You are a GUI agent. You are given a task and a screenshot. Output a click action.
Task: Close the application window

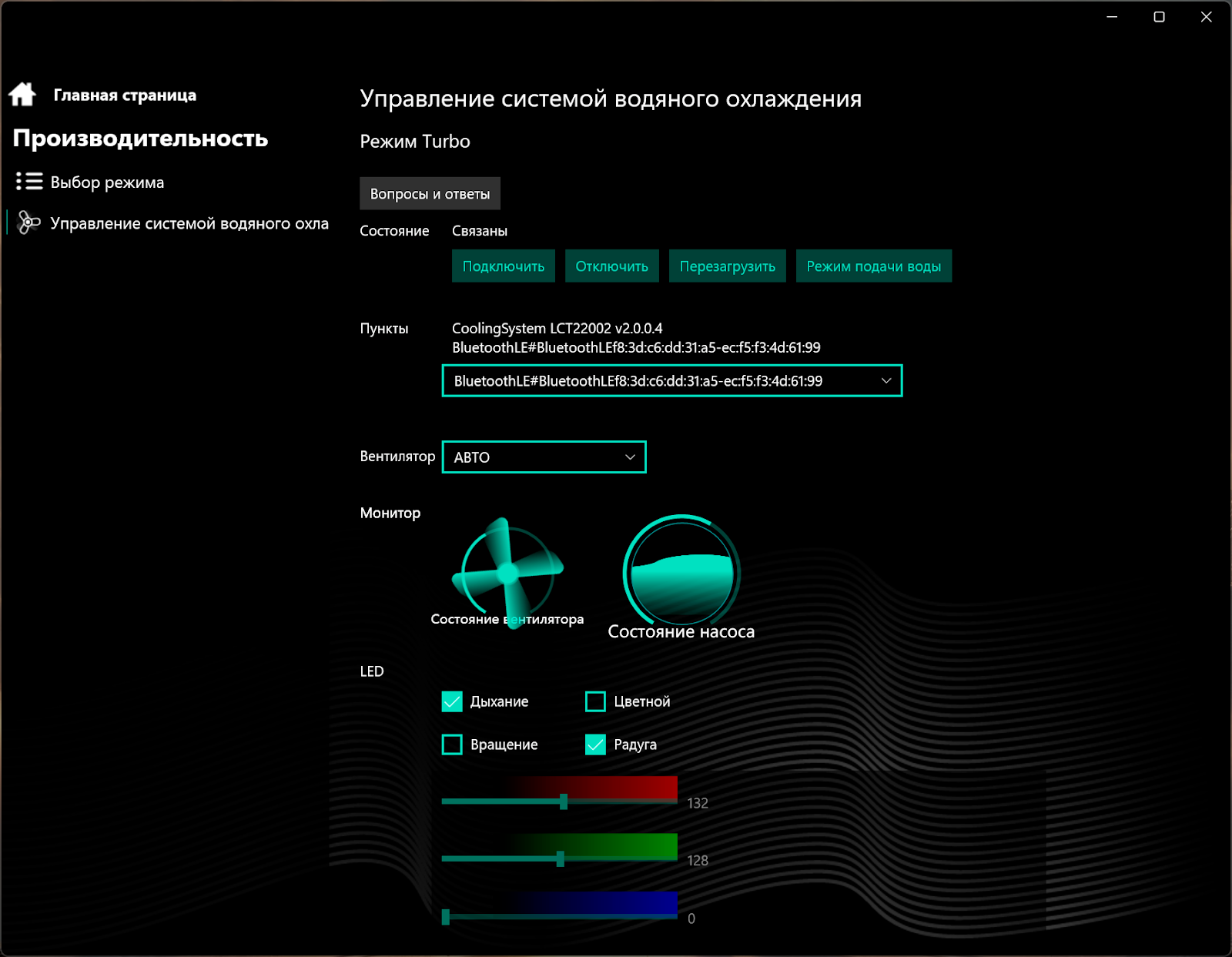(x=1206, y=17)
